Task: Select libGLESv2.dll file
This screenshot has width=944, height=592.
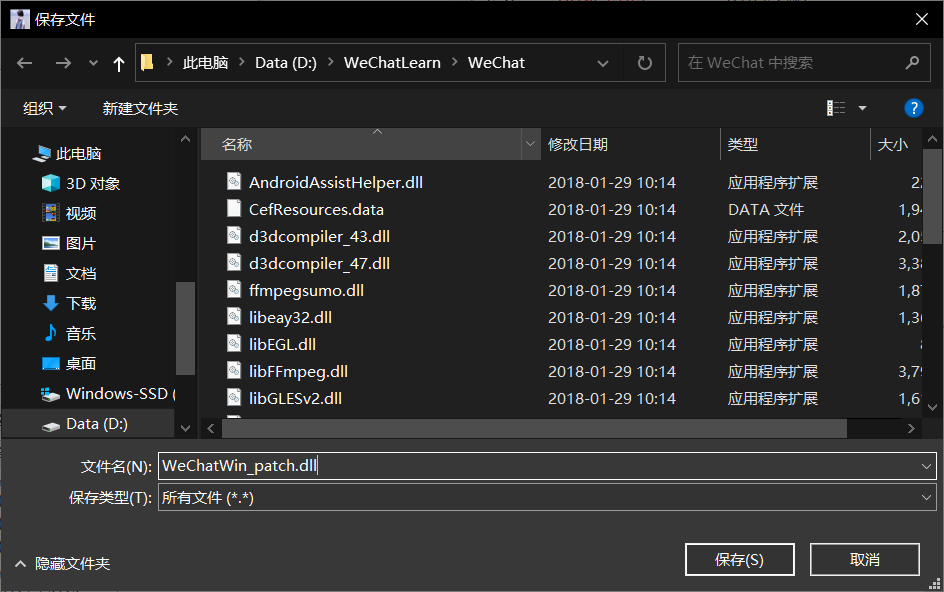Action: click(296, 399)
